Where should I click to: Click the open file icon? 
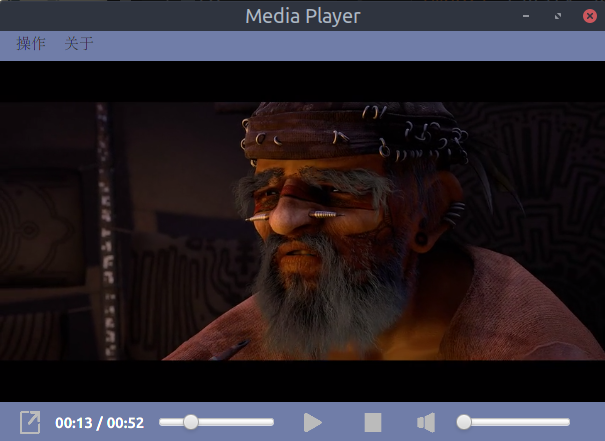tap(30, 422)
